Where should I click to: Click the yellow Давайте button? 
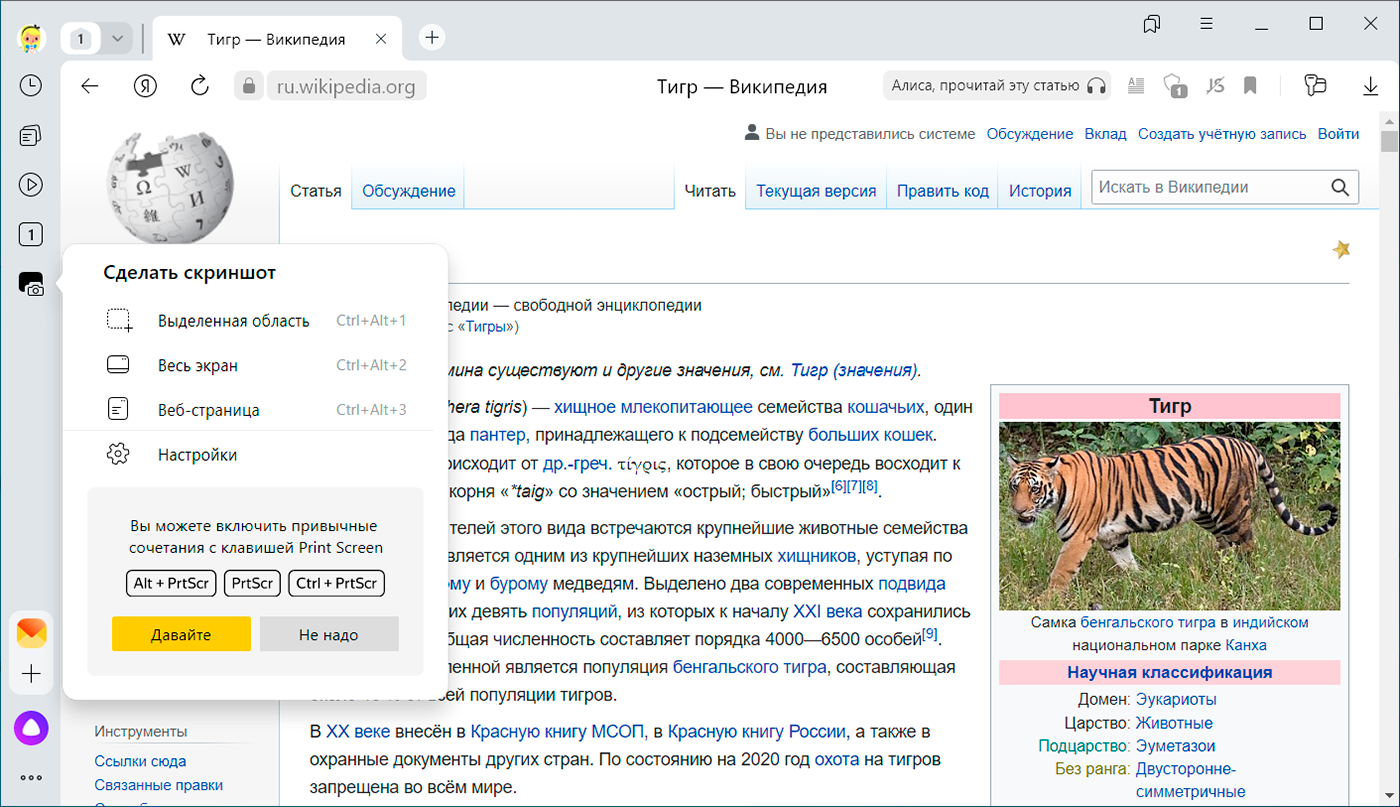point(181,634)
